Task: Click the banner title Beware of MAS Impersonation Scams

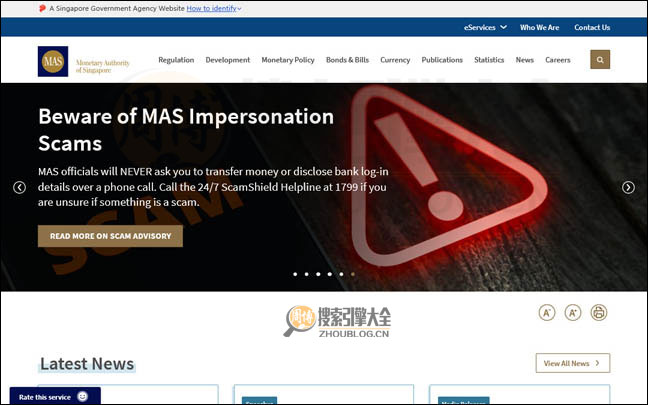Action: (x=186, y=130)
